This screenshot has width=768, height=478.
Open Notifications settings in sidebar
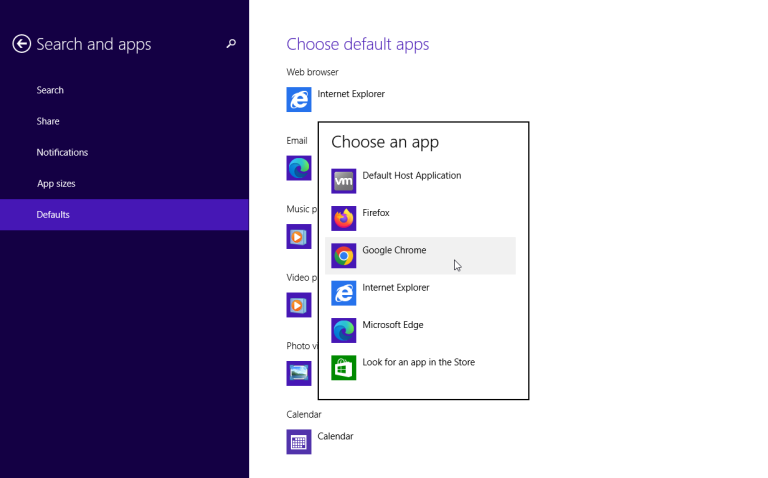[62, 152]
